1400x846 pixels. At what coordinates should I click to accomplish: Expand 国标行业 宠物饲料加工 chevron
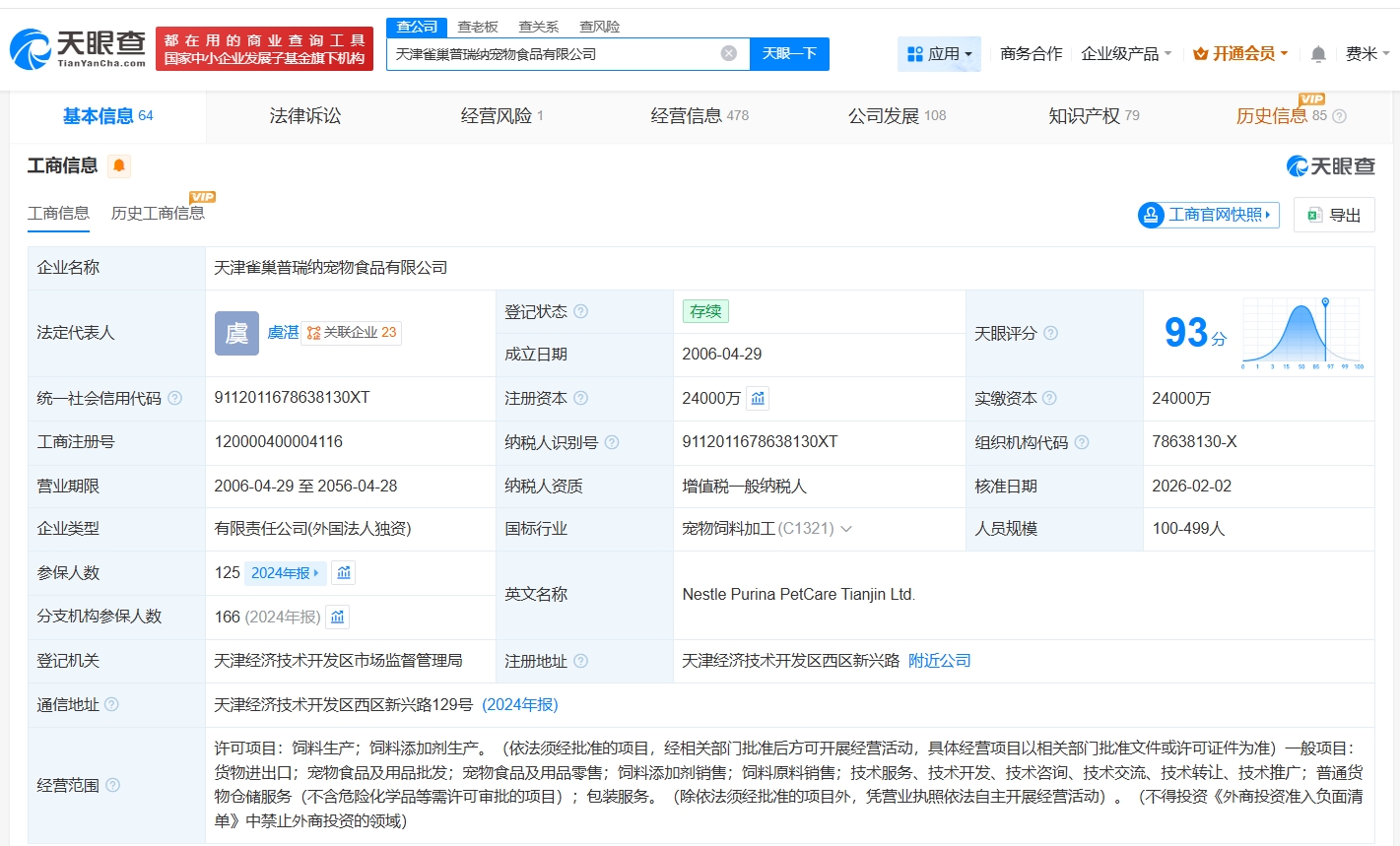pos(845,529)
